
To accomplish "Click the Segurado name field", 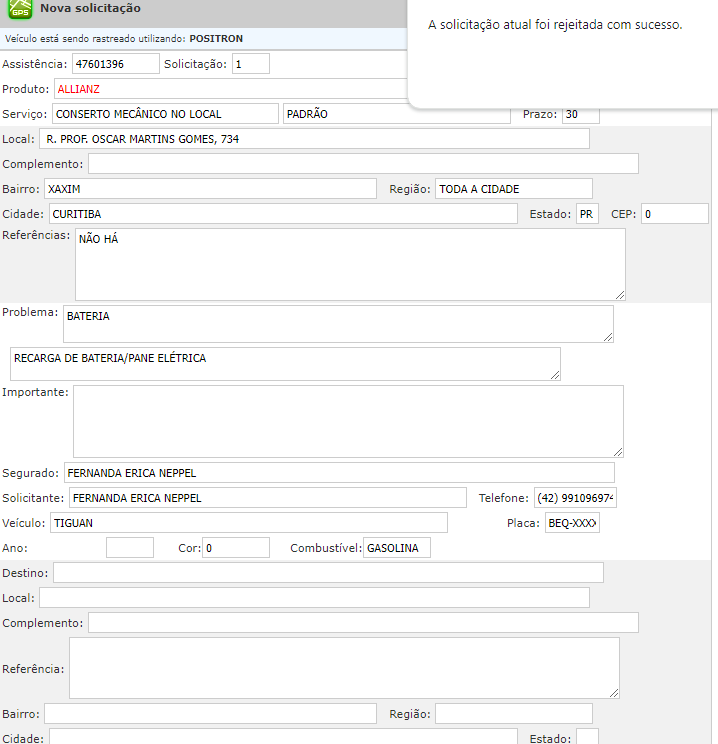I will click(339, 473).
